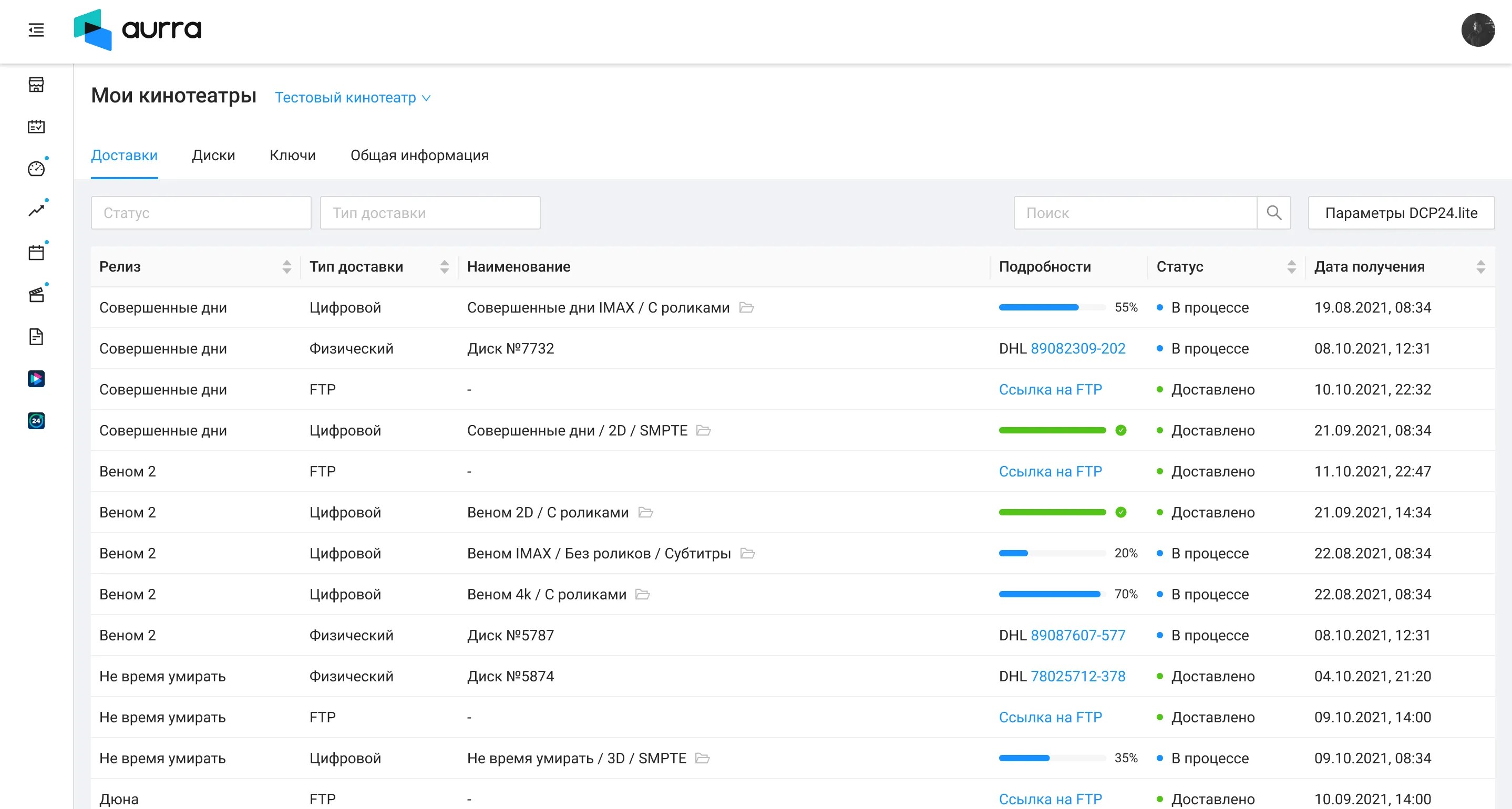
Task: Select the Диск №5874 cell
Action: (x=511, y=677)
